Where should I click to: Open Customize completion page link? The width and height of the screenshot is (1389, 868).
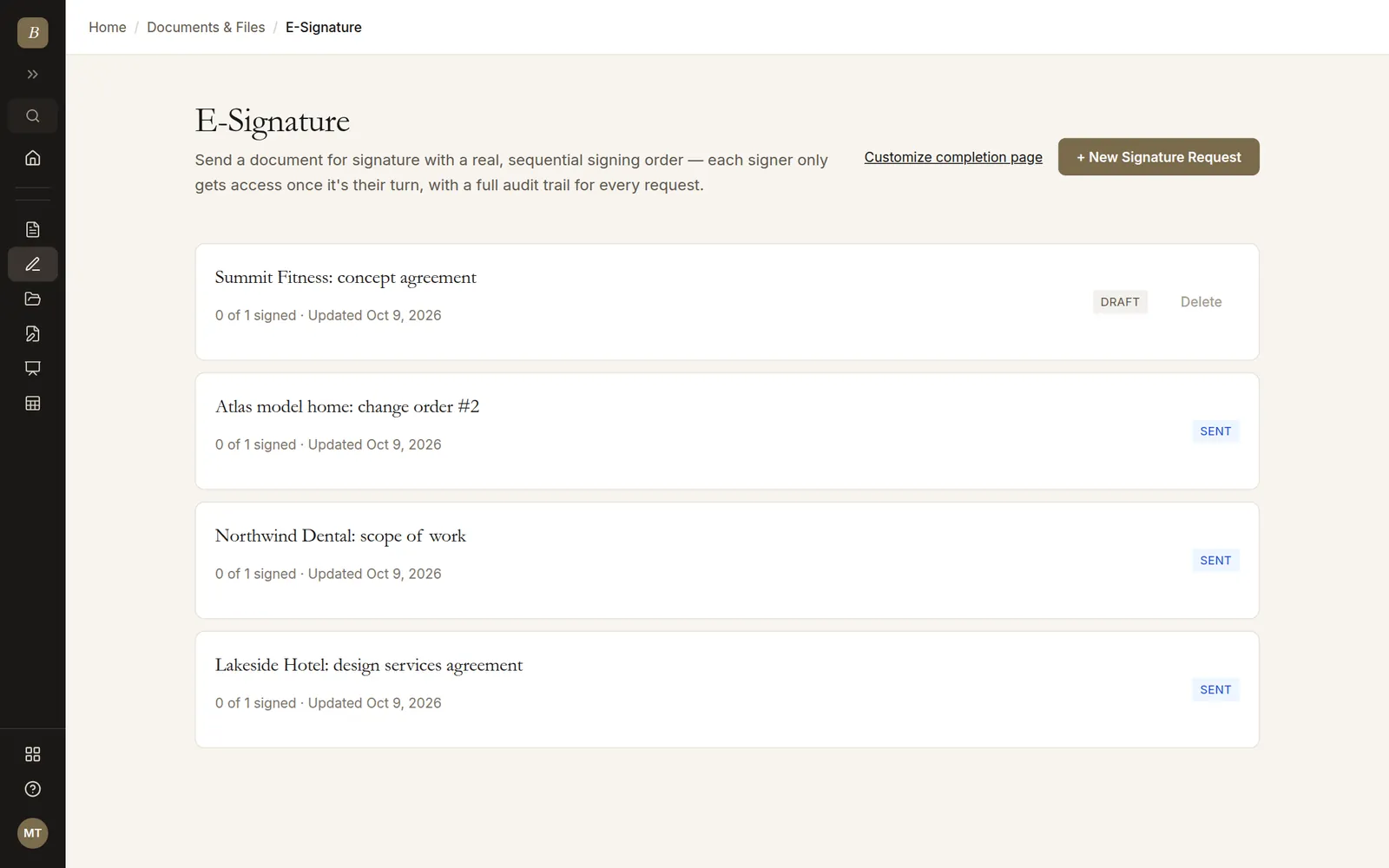tap(953, 157)
